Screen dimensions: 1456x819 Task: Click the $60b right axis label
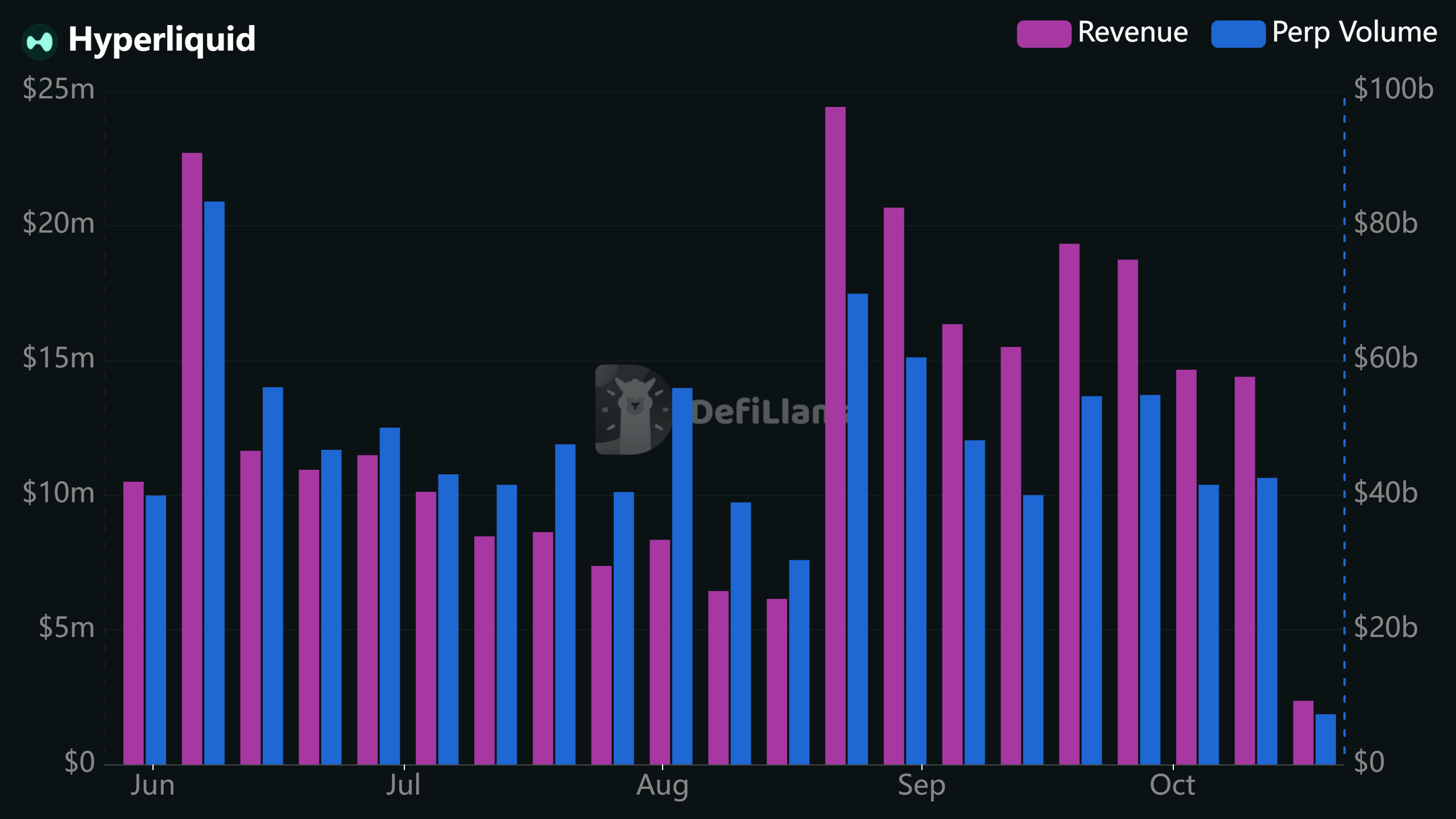1385,358
